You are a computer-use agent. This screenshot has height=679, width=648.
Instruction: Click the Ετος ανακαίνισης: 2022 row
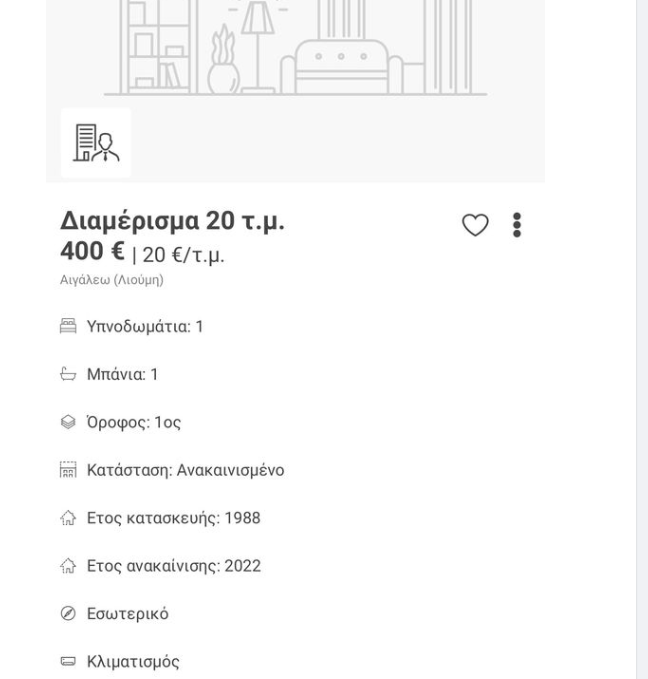pos(160,566)
